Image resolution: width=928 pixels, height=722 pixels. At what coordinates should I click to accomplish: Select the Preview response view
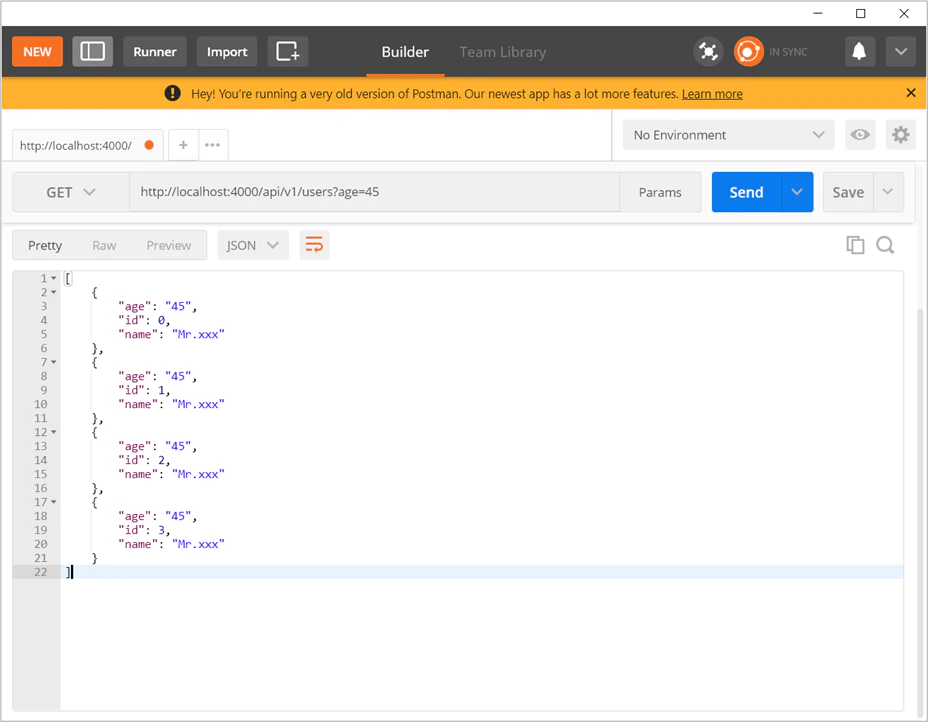[169, 246]
